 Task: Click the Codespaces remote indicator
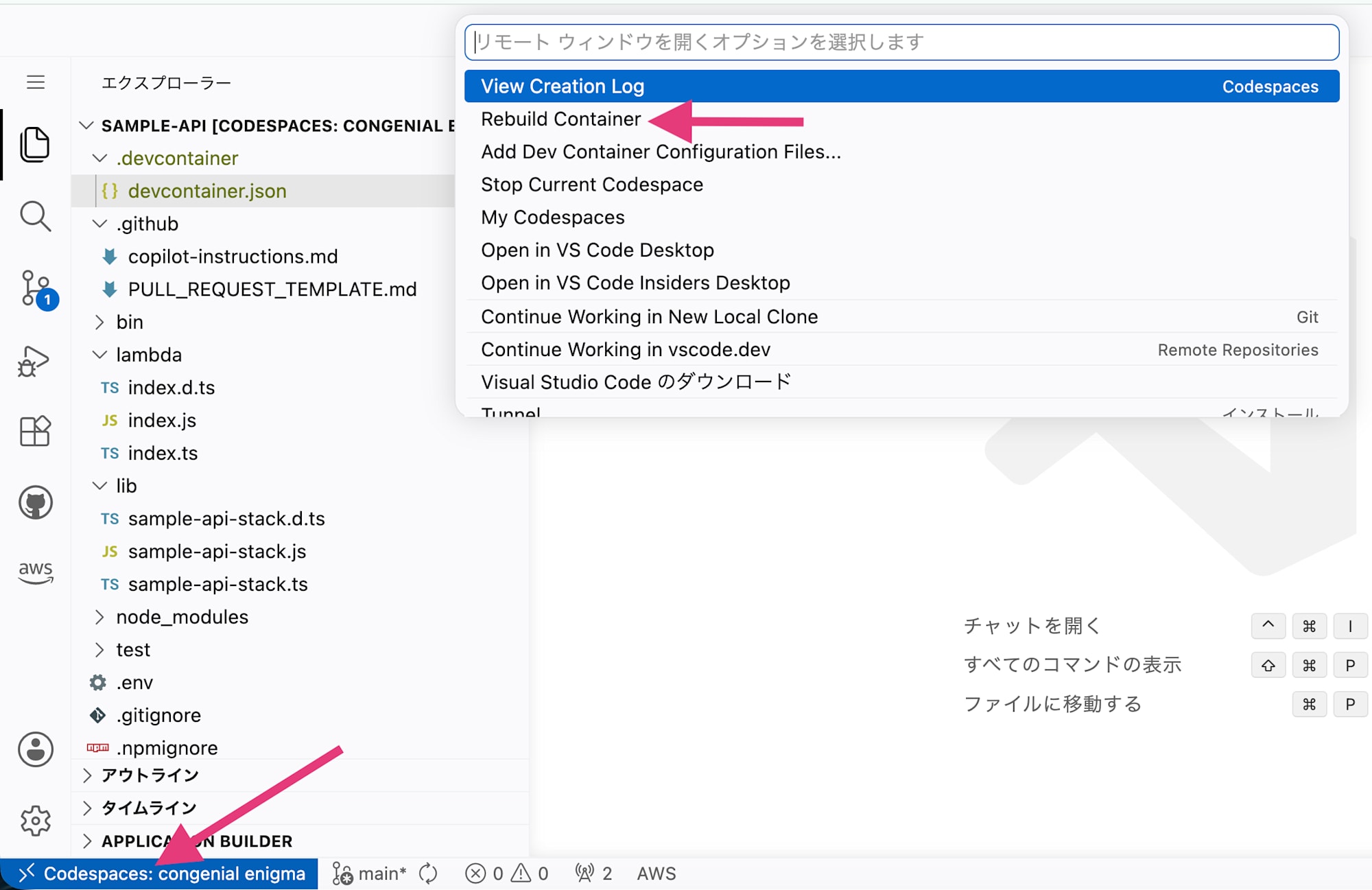tap(159, 874)
